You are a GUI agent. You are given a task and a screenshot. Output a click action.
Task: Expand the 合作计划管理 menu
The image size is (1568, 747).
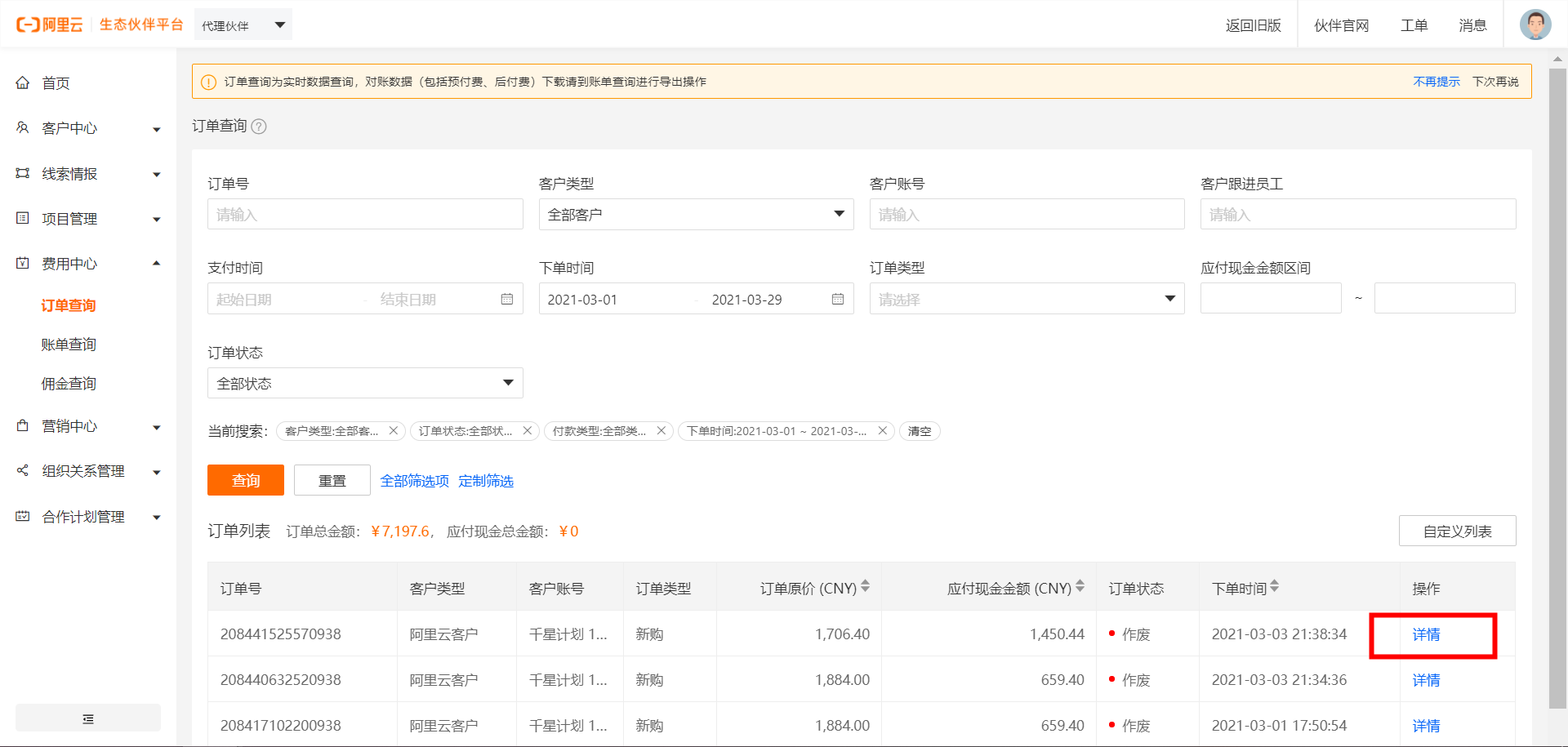pos(157,517)
